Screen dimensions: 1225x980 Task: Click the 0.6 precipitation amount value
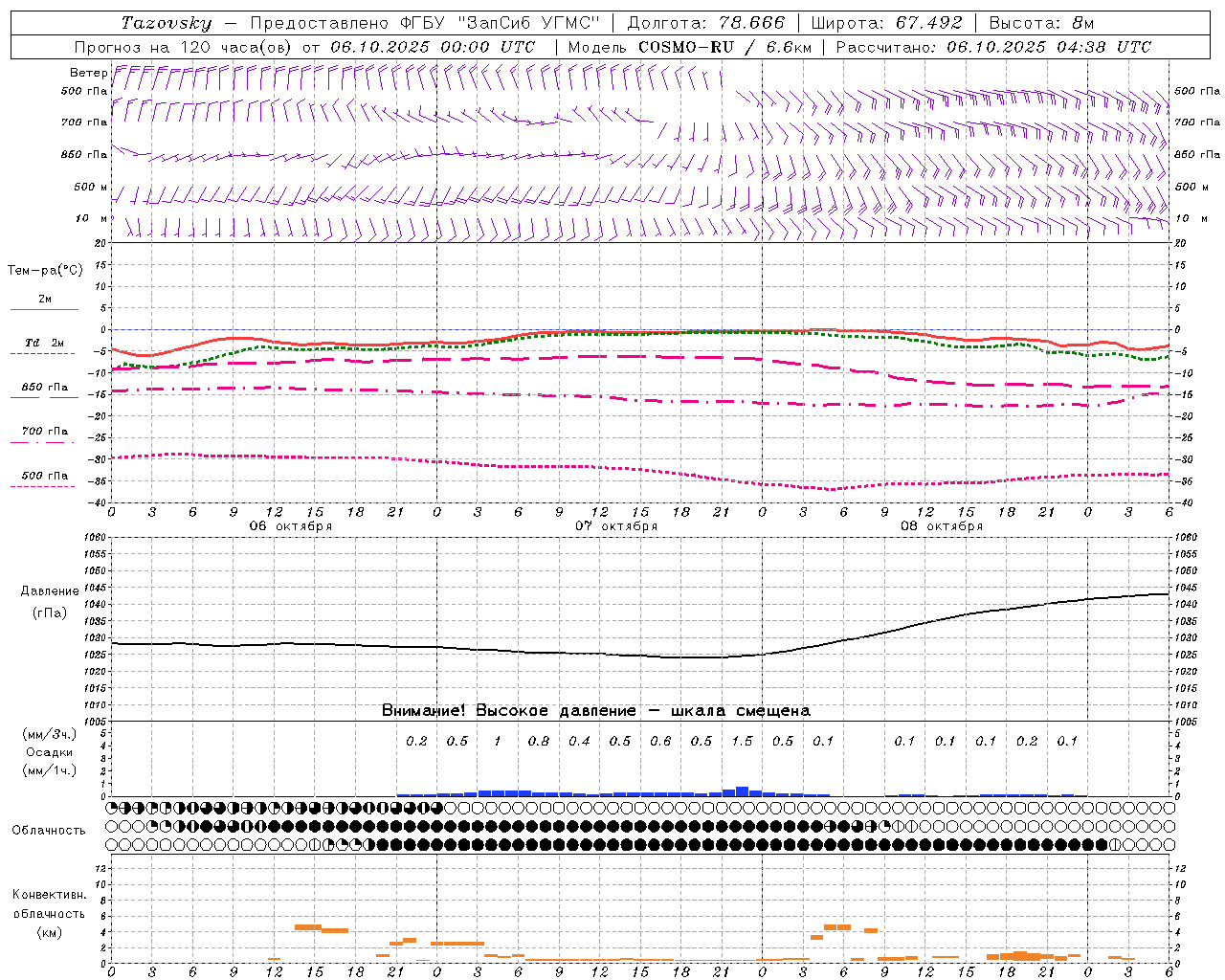pos(660,741)
